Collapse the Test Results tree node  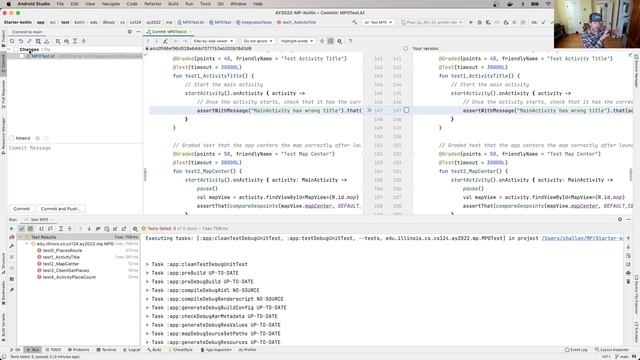click(20, 237)
